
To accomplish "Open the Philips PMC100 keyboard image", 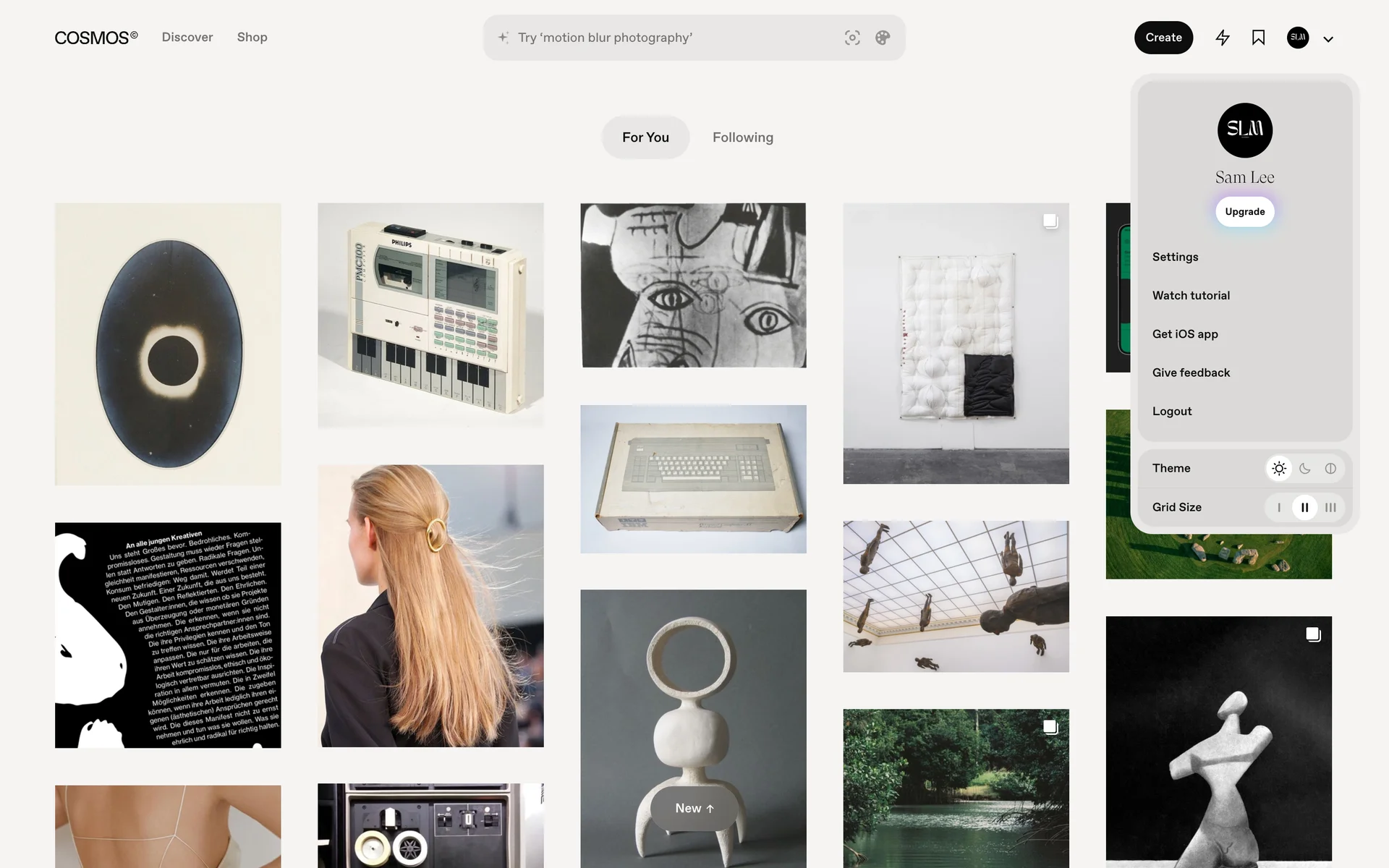I will tap(430, 315).
